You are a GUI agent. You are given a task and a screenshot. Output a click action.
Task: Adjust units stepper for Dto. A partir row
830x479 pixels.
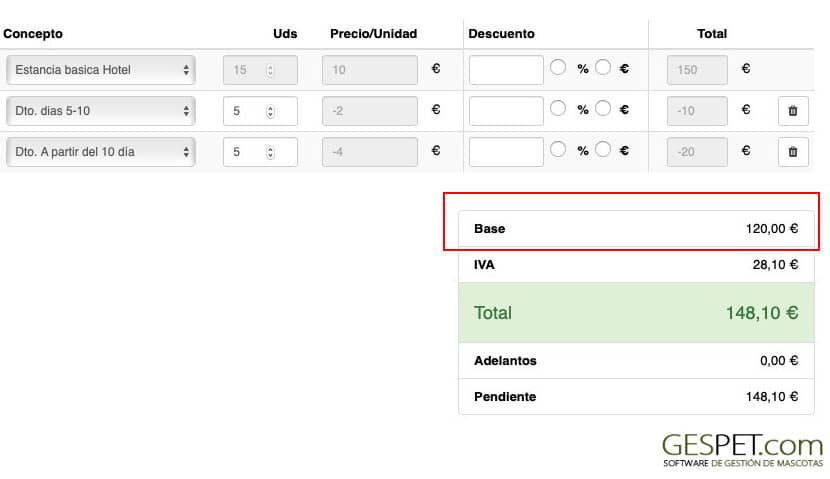pos(270,152)
